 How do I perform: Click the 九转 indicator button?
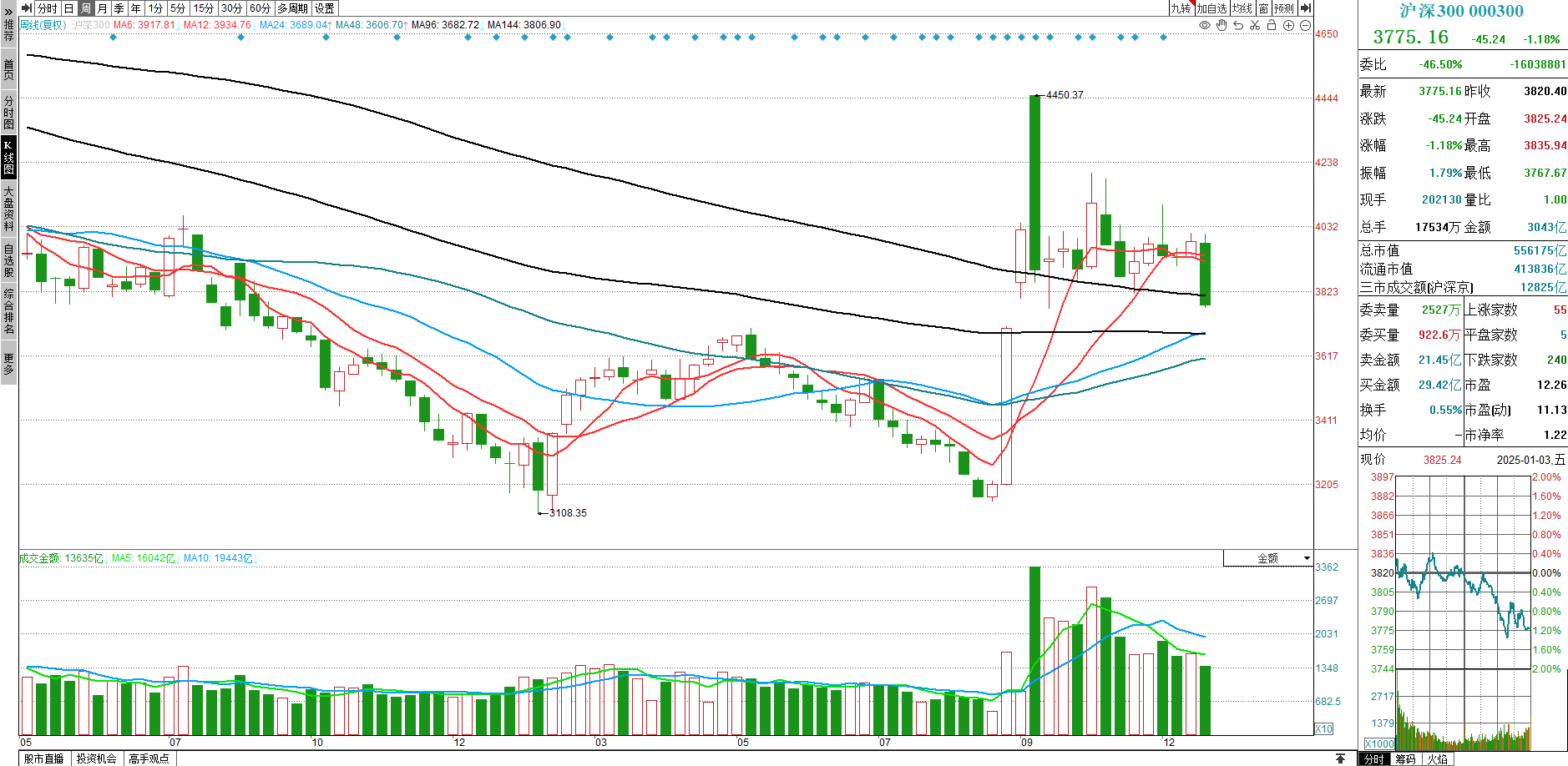tap(1181, 8)
